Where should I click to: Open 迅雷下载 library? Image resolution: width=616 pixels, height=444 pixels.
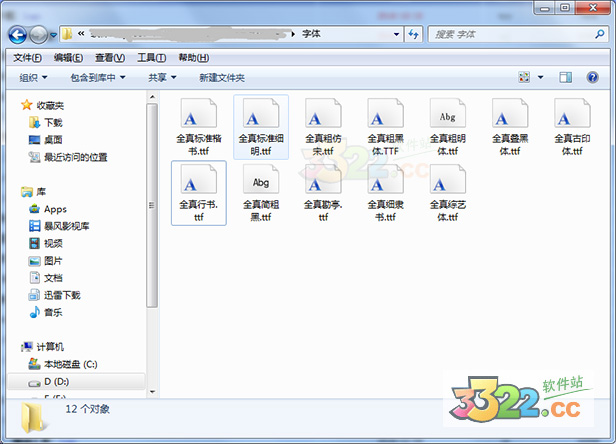[55, 295]
